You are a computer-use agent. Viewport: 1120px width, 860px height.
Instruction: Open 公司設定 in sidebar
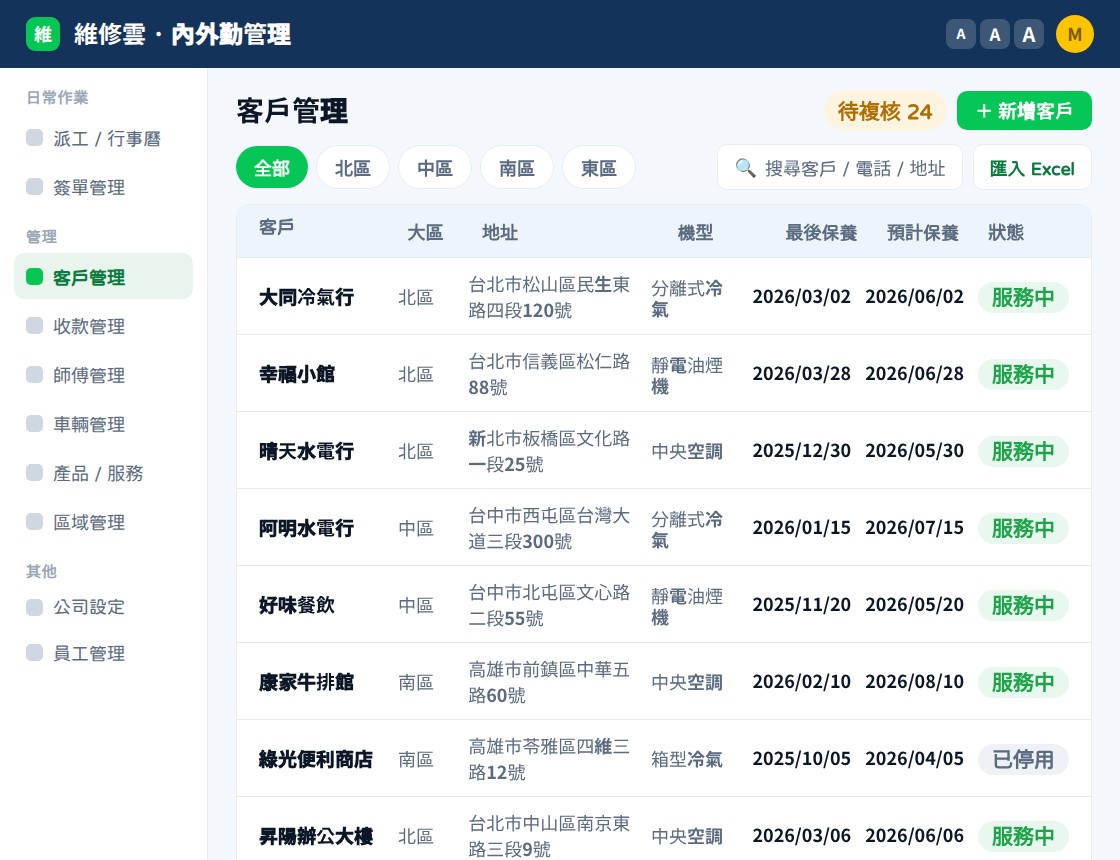tap(104, 607)
